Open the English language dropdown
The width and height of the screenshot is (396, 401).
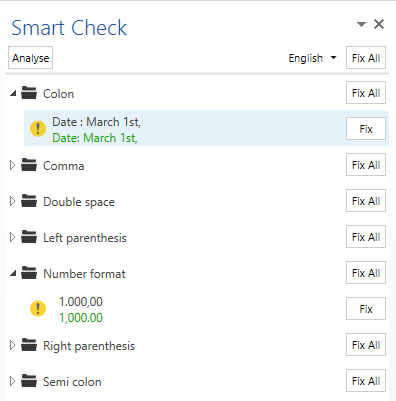[x=312, y=58]
